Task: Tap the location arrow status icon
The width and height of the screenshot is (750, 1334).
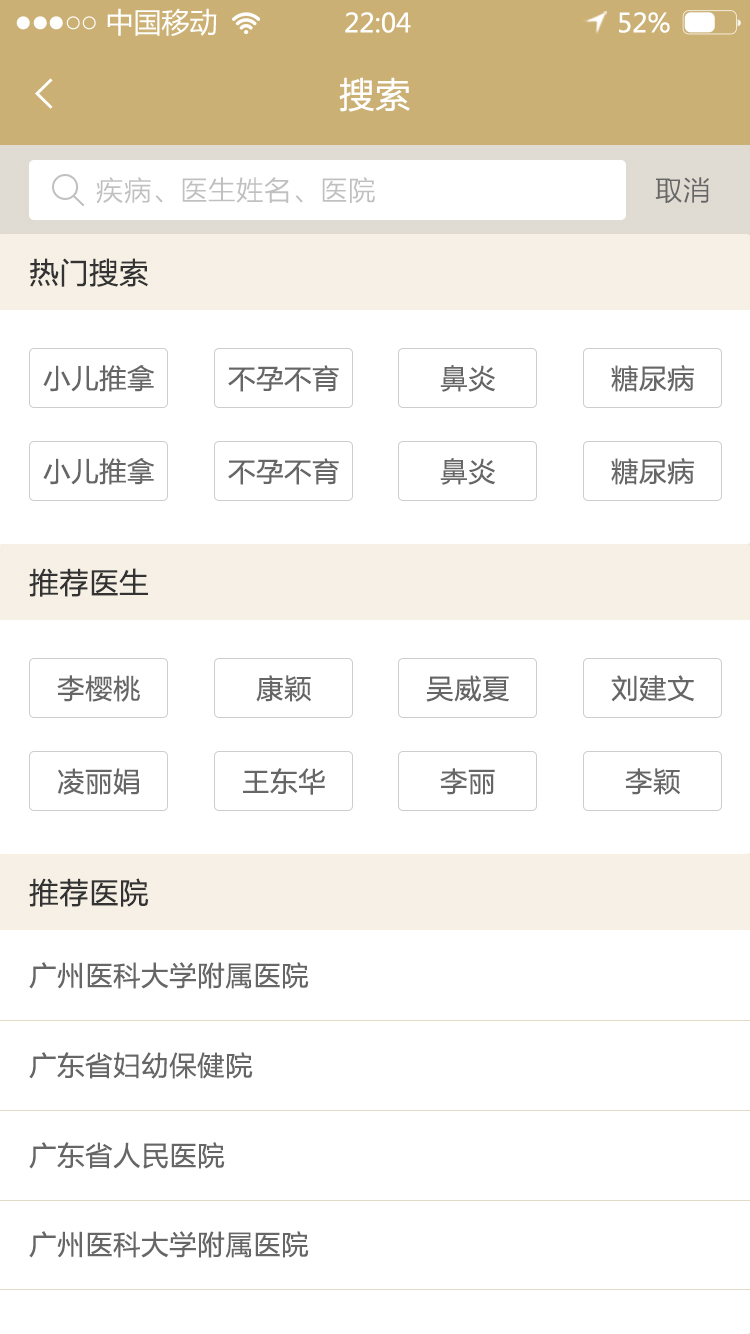Action: pyautogui.click(x=596, y=22)
